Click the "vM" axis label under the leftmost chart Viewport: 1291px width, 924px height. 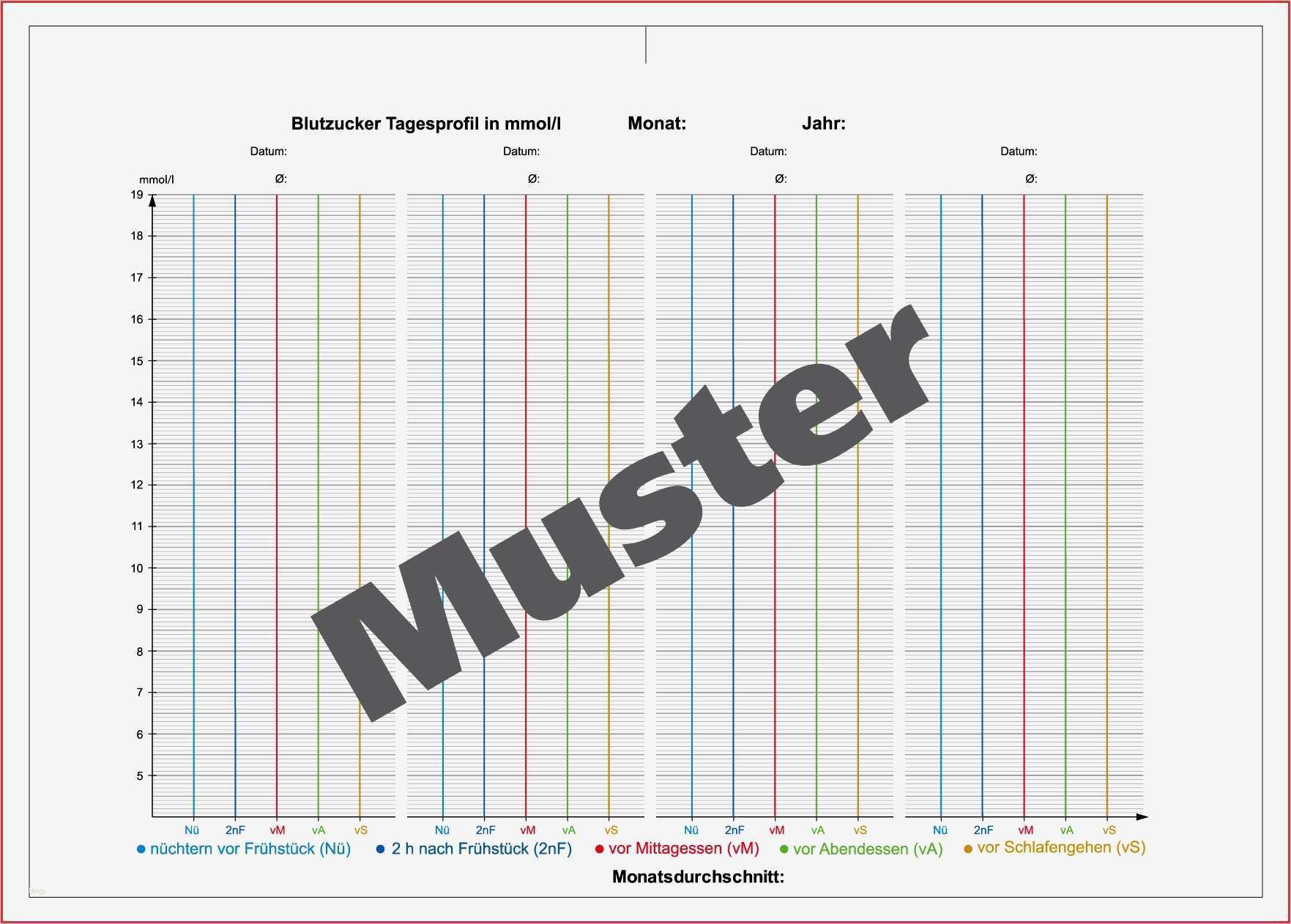click(x=278, y=830)
